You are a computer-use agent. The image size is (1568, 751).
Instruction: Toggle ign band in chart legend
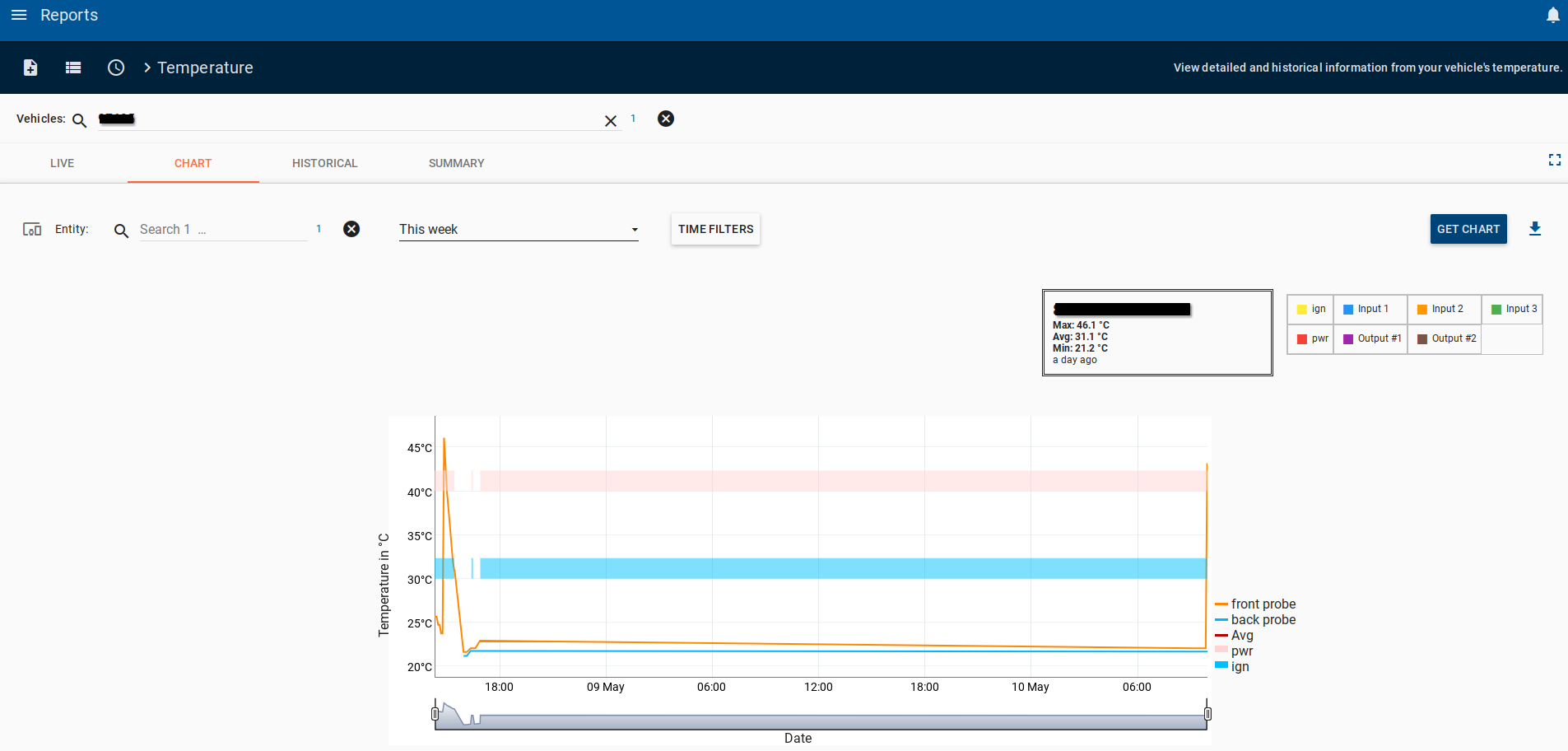tap(1232, 666)
